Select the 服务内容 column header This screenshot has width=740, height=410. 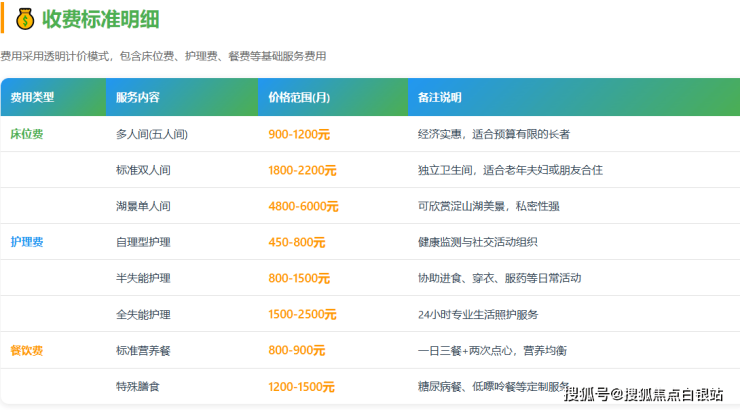point(137,98)
